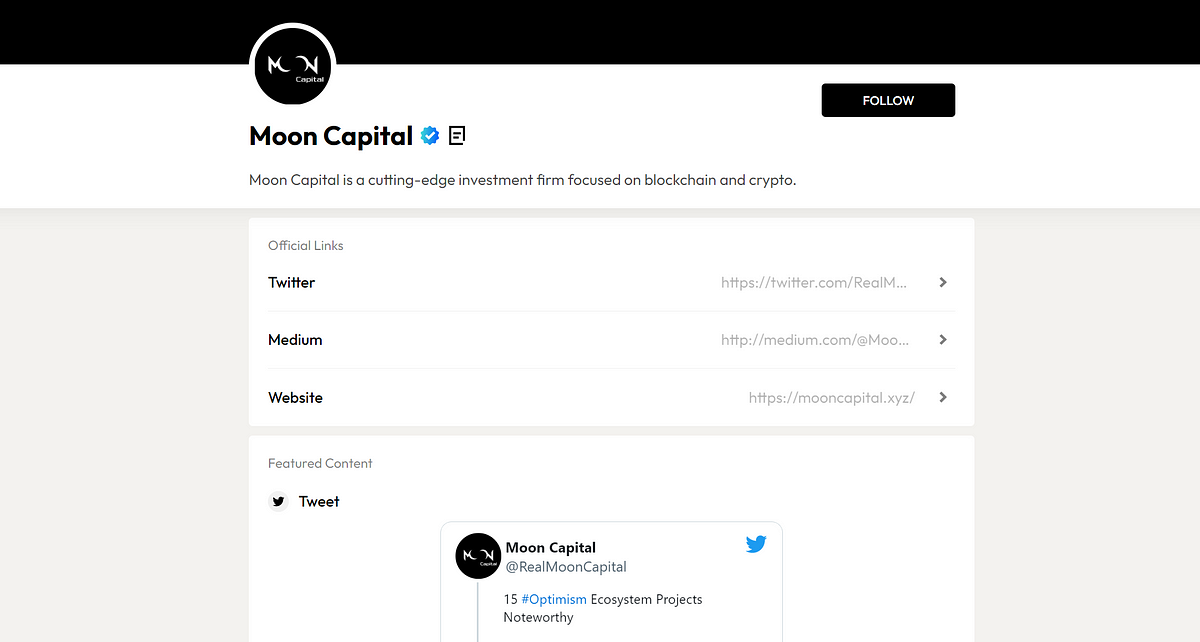Expand the Website link chevron arrow
The height and width of the screenshot is (642, 1200).
(x=943, y=397)
